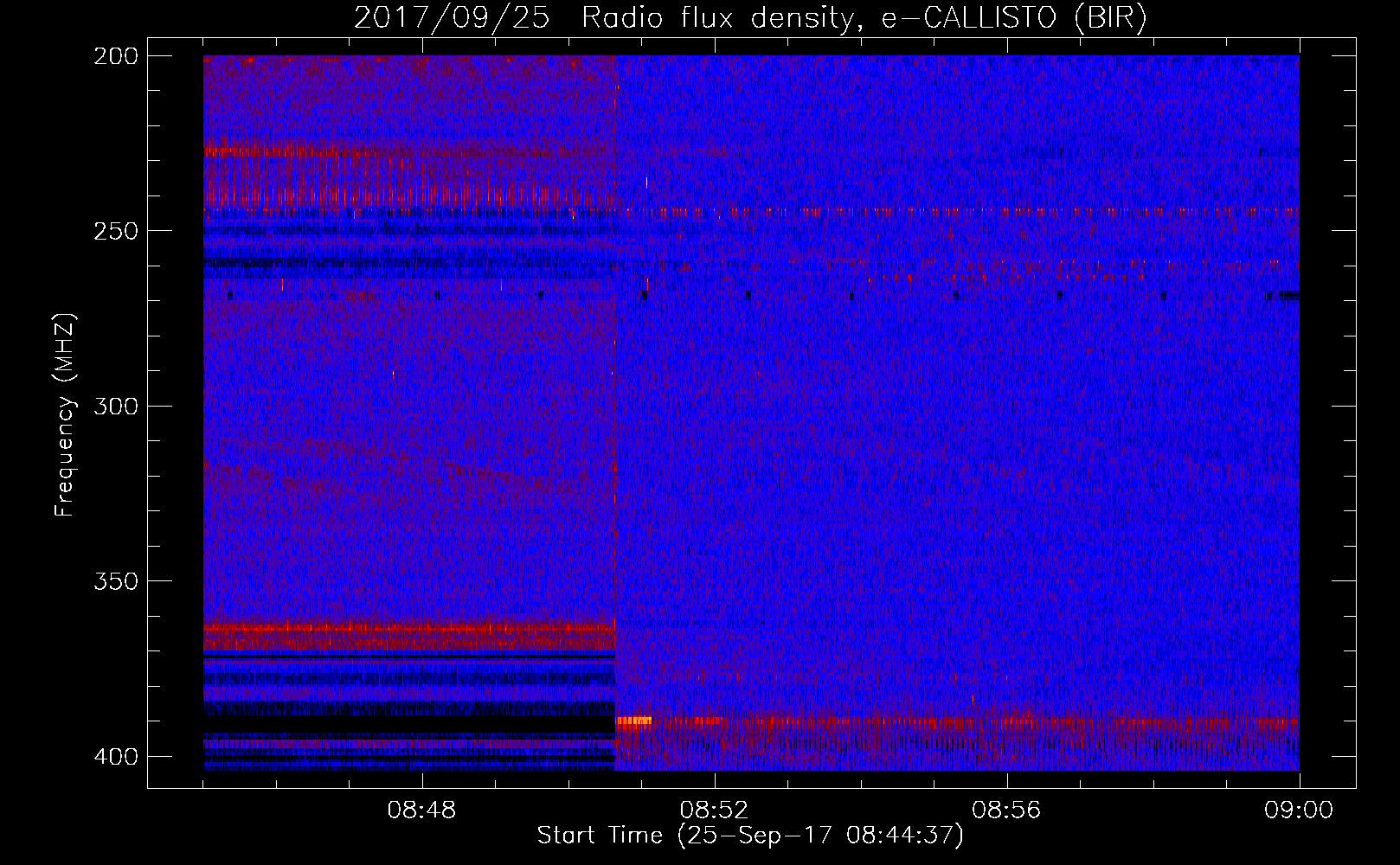The image size is (1400, 865).
Task: Select the 'Frequency (MHZ)' axis label
Action: [65, 415]
